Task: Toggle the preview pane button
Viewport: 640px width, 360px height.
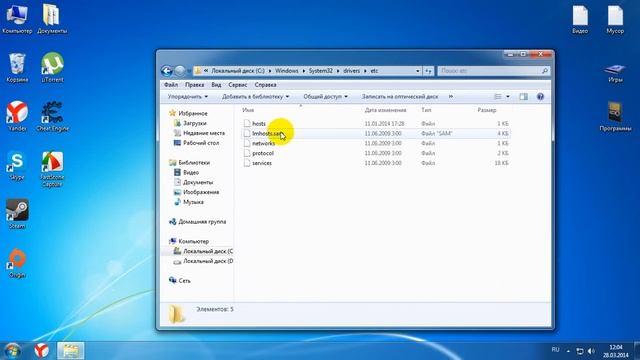Action: pos(523,97)
